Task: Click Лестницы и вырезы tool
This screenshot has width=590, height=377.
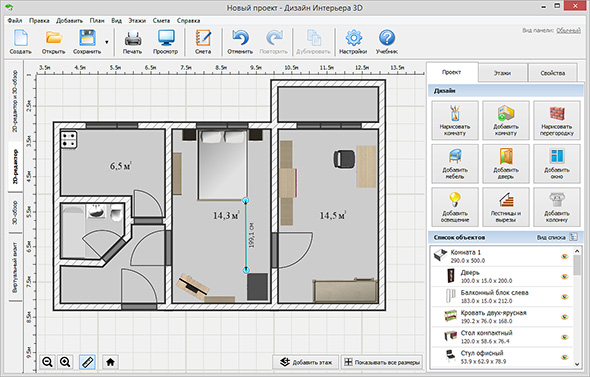Action: pyautogui.click(x=506, y=207)
